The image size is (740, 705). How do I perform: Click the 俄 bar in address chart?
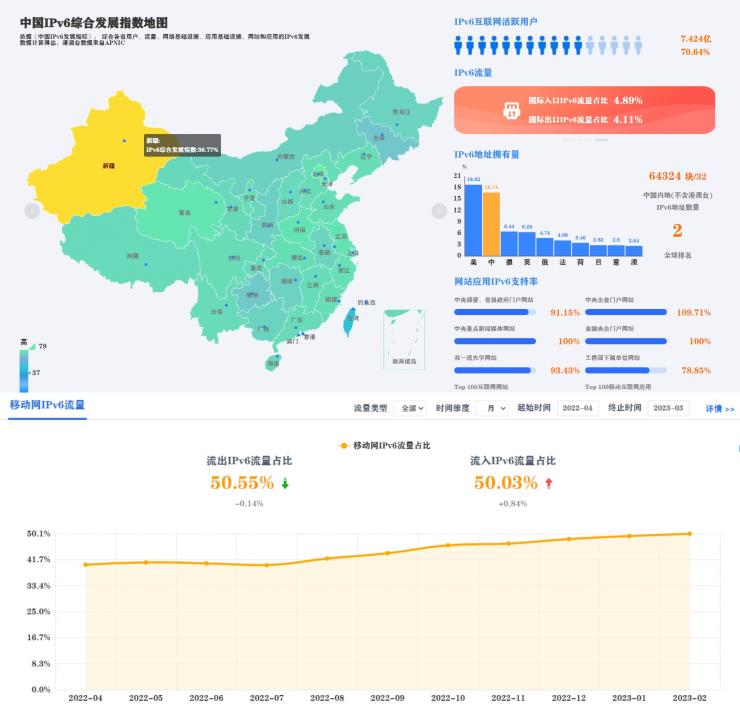[x=545, y=247]
